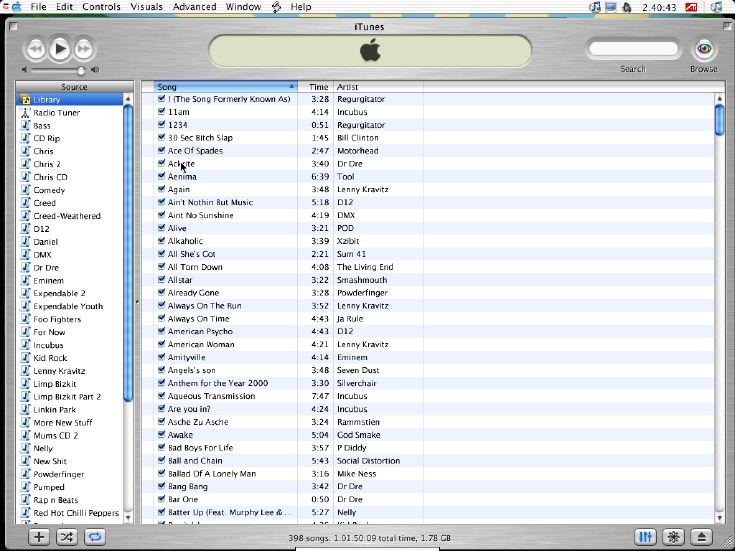Image resolution: width=735 pixels, height=551 pixels.
Task: Eject disc with the eject button
Action: click(x=702, y=537)
